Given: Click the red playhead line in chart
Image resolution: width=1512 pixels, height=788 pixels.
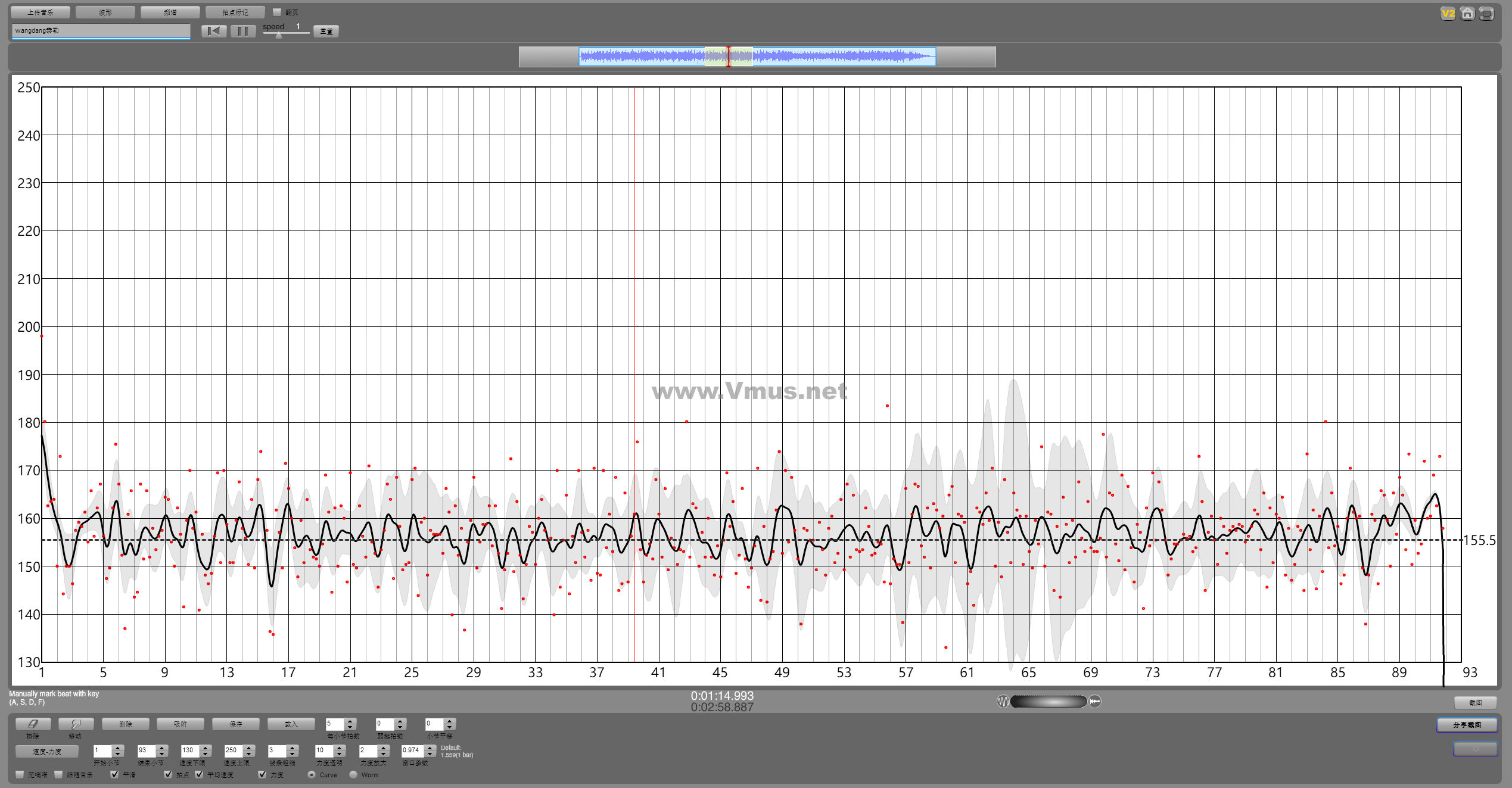Looking at the screenshot, I should click(x=634, y=374).
